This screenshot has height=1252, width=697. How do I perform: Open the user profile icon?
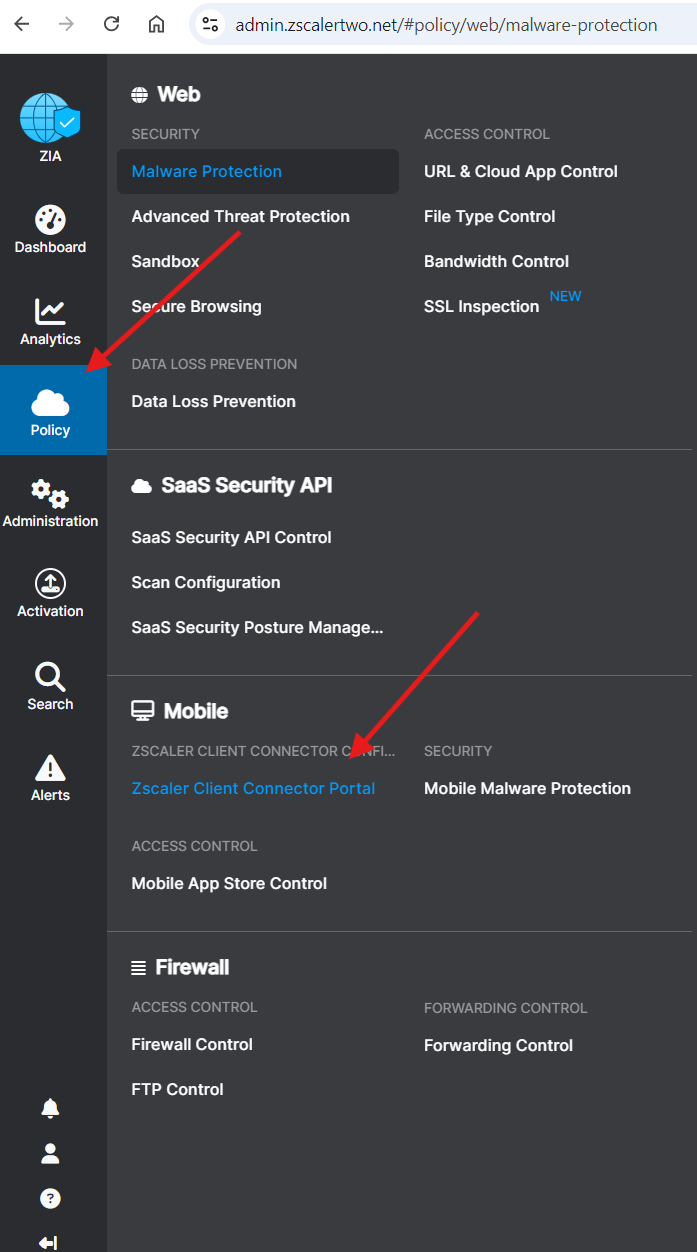tap(50, 1154)
